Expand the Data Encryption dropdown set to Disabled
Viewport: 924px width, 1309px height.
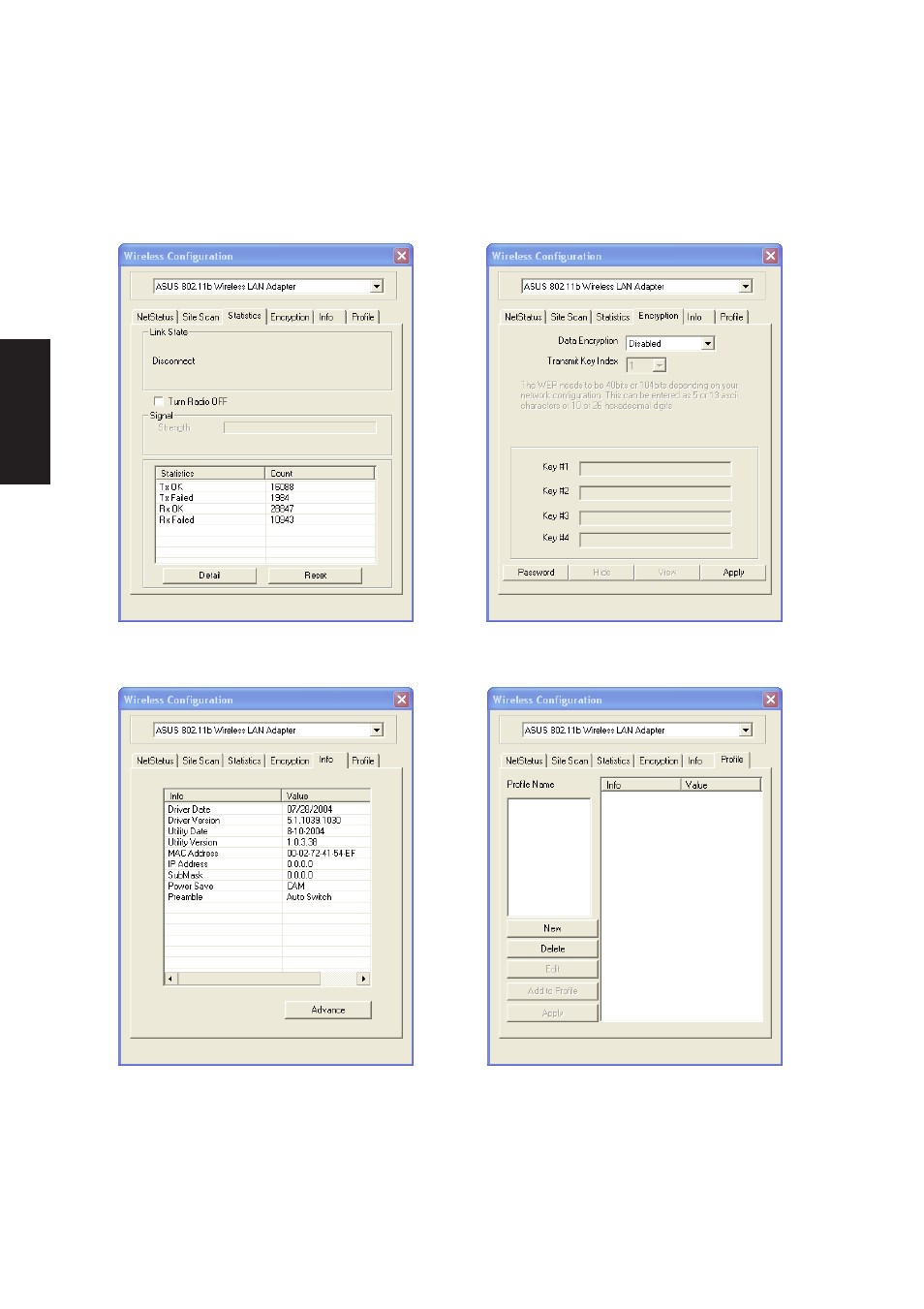pos(708,344)
